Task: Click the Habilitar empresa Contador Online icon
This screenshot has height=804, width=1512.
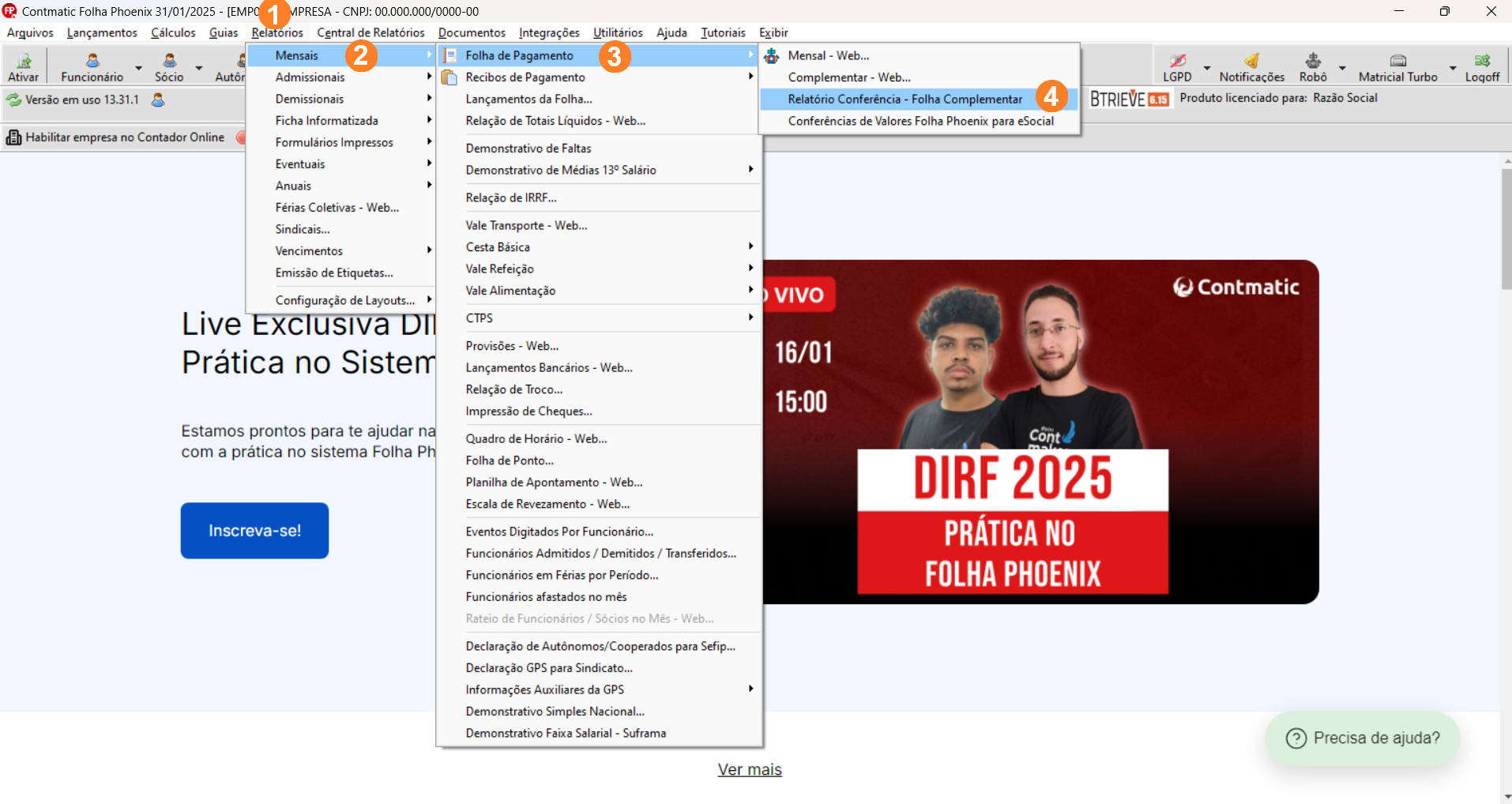Action: click(13, 137)
